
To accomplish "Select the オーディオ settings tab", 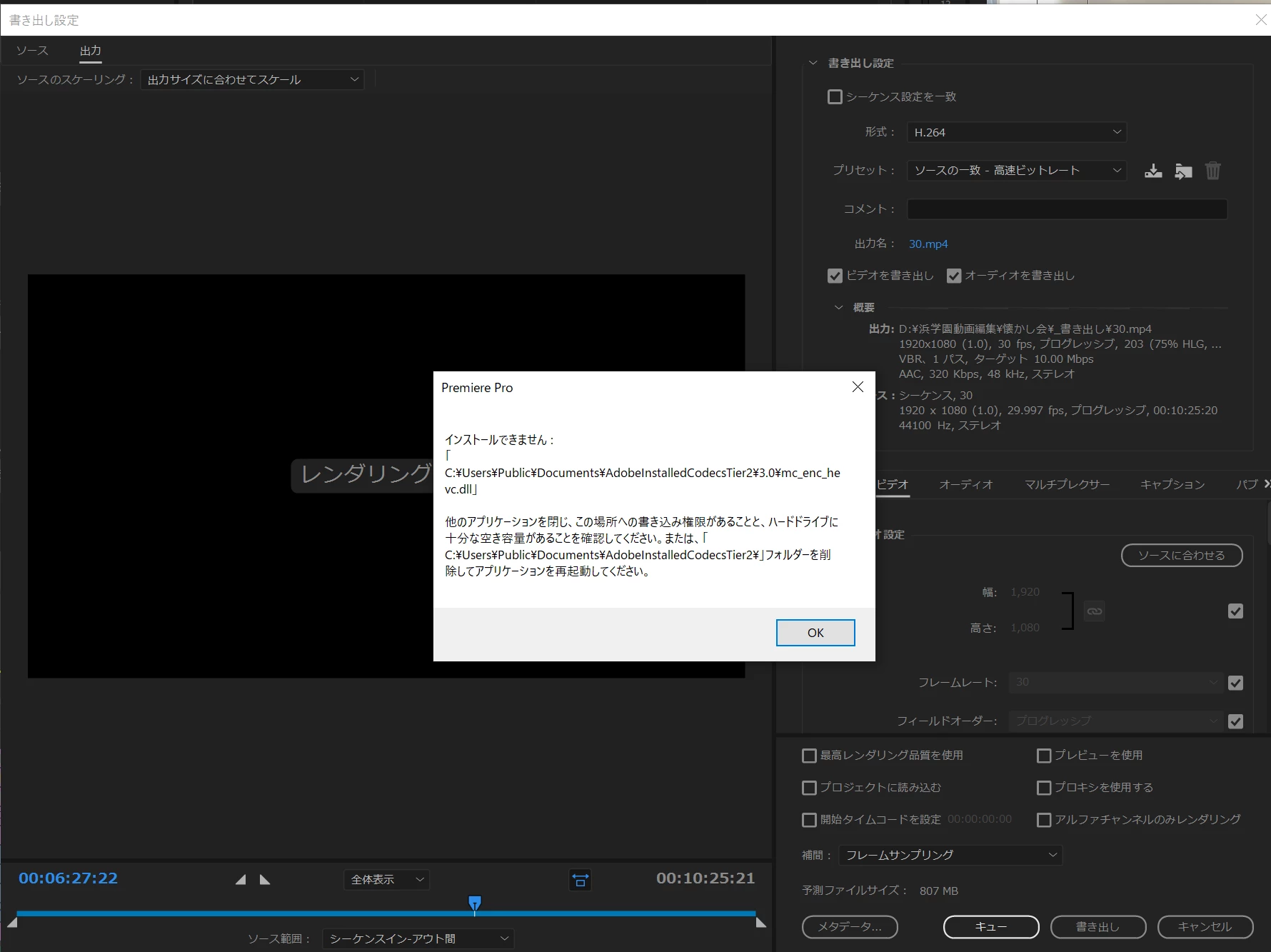I will tap(966, 484).
